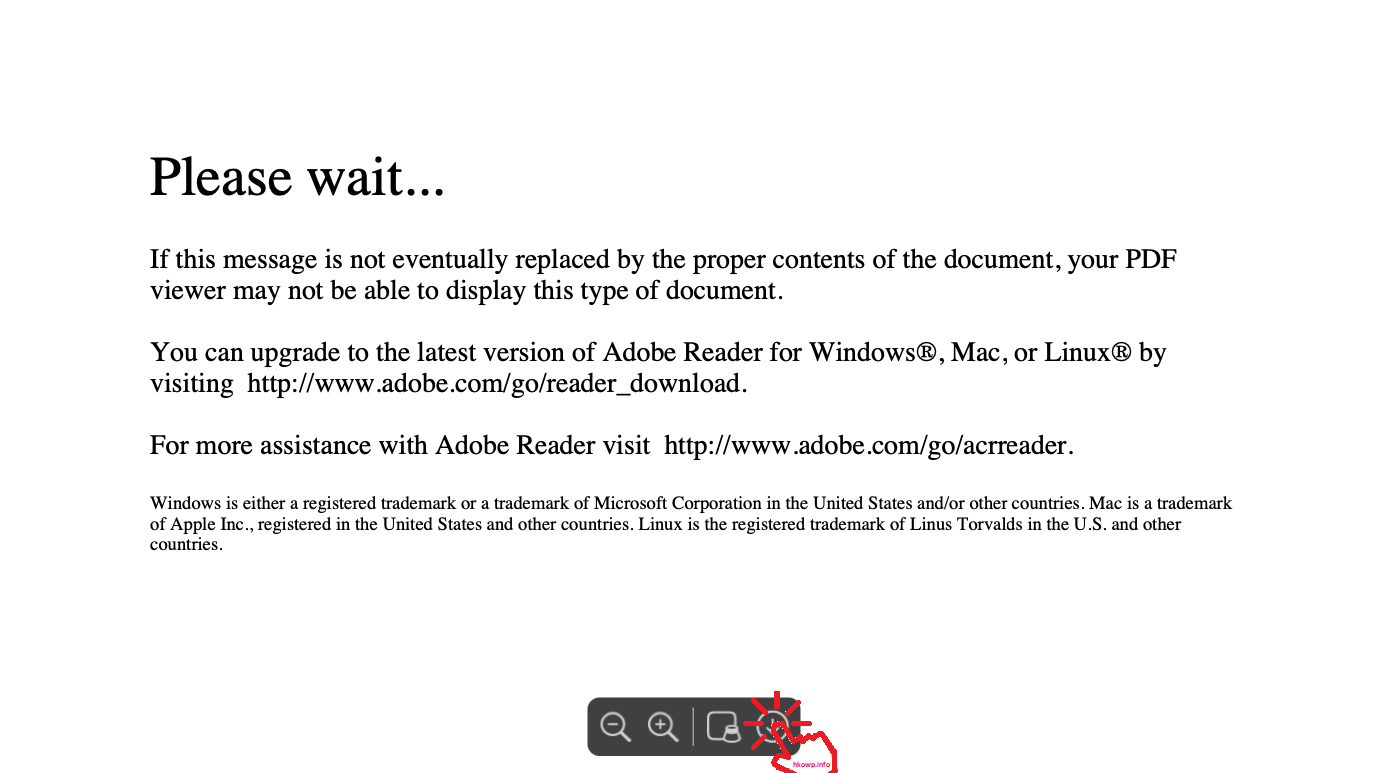Image resolution: width=1387 pixels, height=773 pixels.
Task: Click the "viewer may not be able to display" line
Action: pyautogui.click(x=464, y=291)
